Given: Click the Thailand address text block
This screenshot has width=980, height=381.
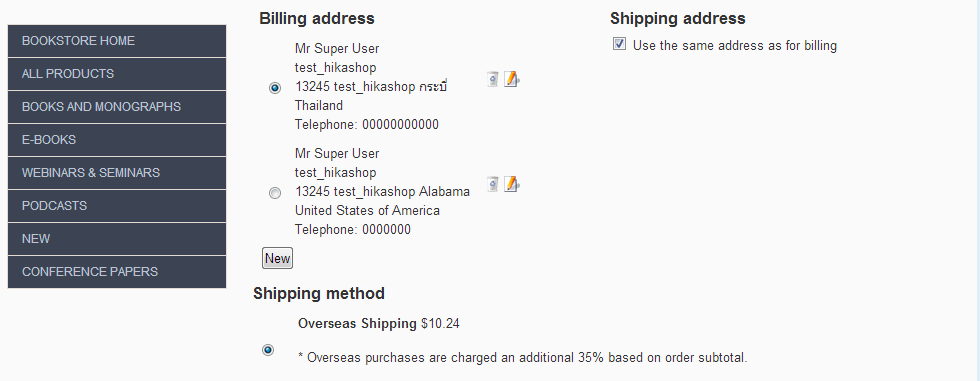Looking at the screenshot, I should click(372, 86).
